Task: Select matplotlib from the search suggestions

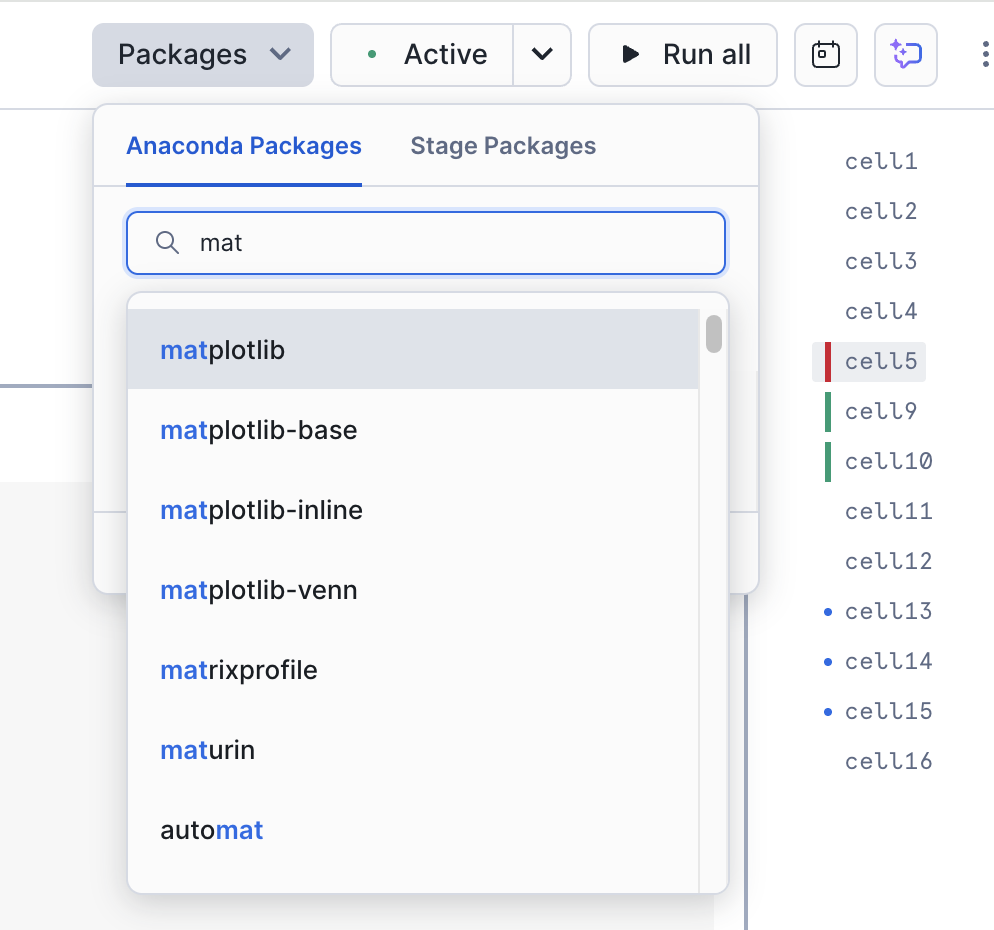Action: click(x=222, y=350)
